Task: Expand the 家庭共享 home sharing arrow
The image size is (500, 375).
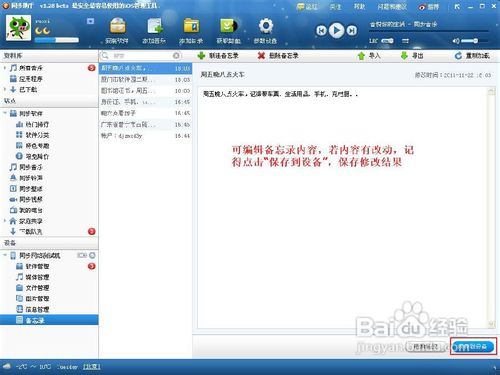Action: tap(5, 221)
